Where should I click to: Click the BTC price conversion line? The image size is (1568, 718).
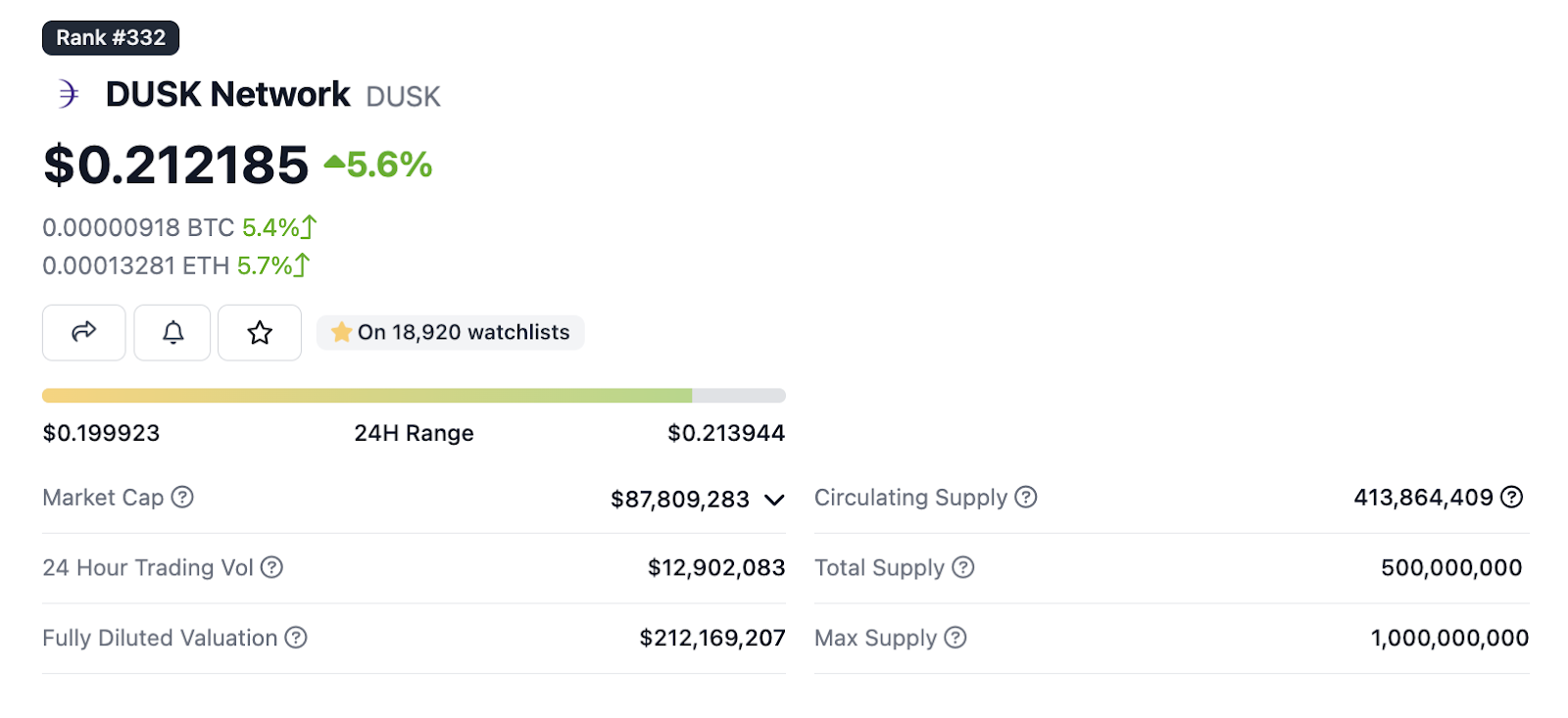click(x=179, y=227)
